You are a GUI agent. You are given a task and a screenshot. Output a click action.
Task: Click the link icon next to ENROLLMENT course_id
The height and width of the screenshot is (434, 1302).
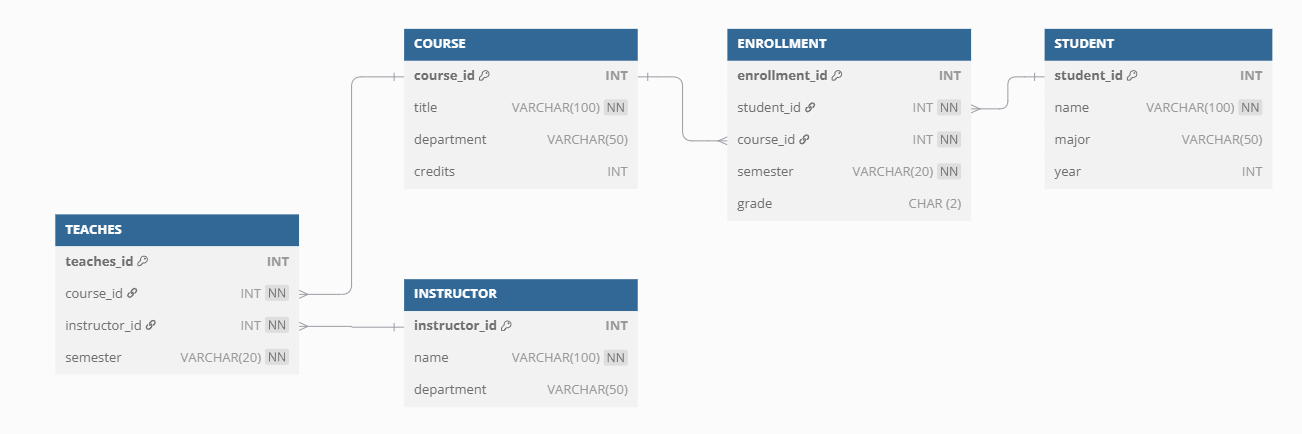coord(804,140)
